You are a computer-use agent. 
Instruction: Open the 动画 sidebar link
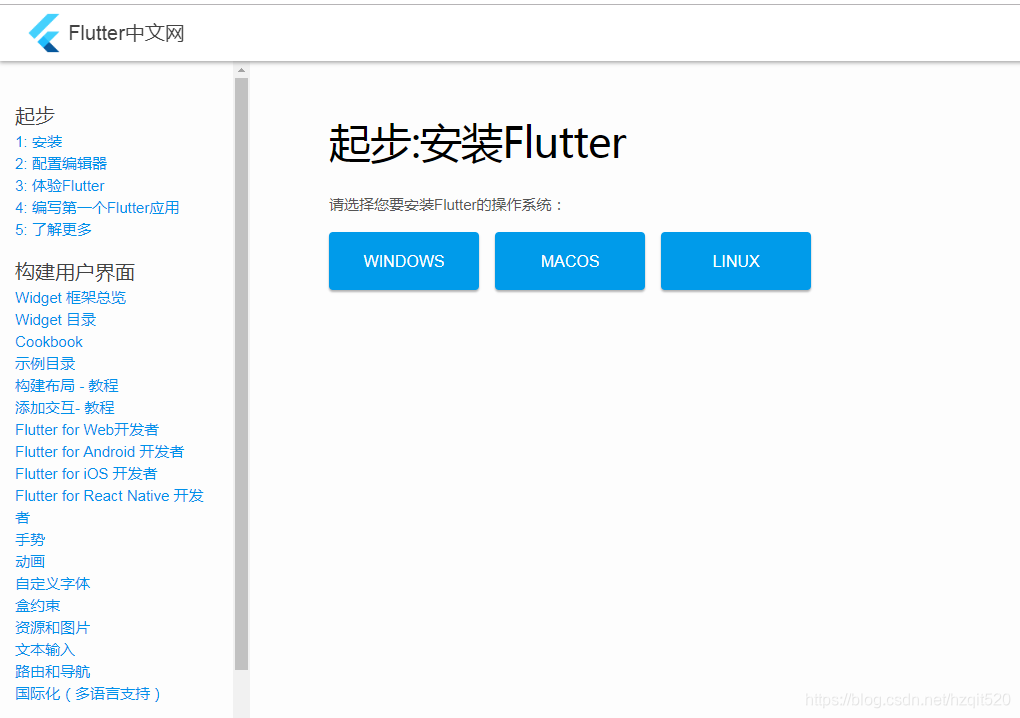click(31, 562)
